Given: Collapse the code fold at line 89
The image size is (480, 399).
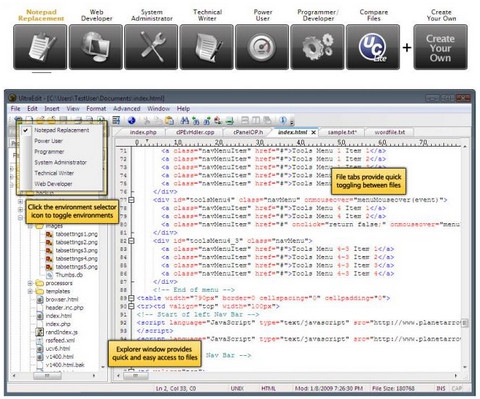Looking at the screenshot, I should 131,298.
